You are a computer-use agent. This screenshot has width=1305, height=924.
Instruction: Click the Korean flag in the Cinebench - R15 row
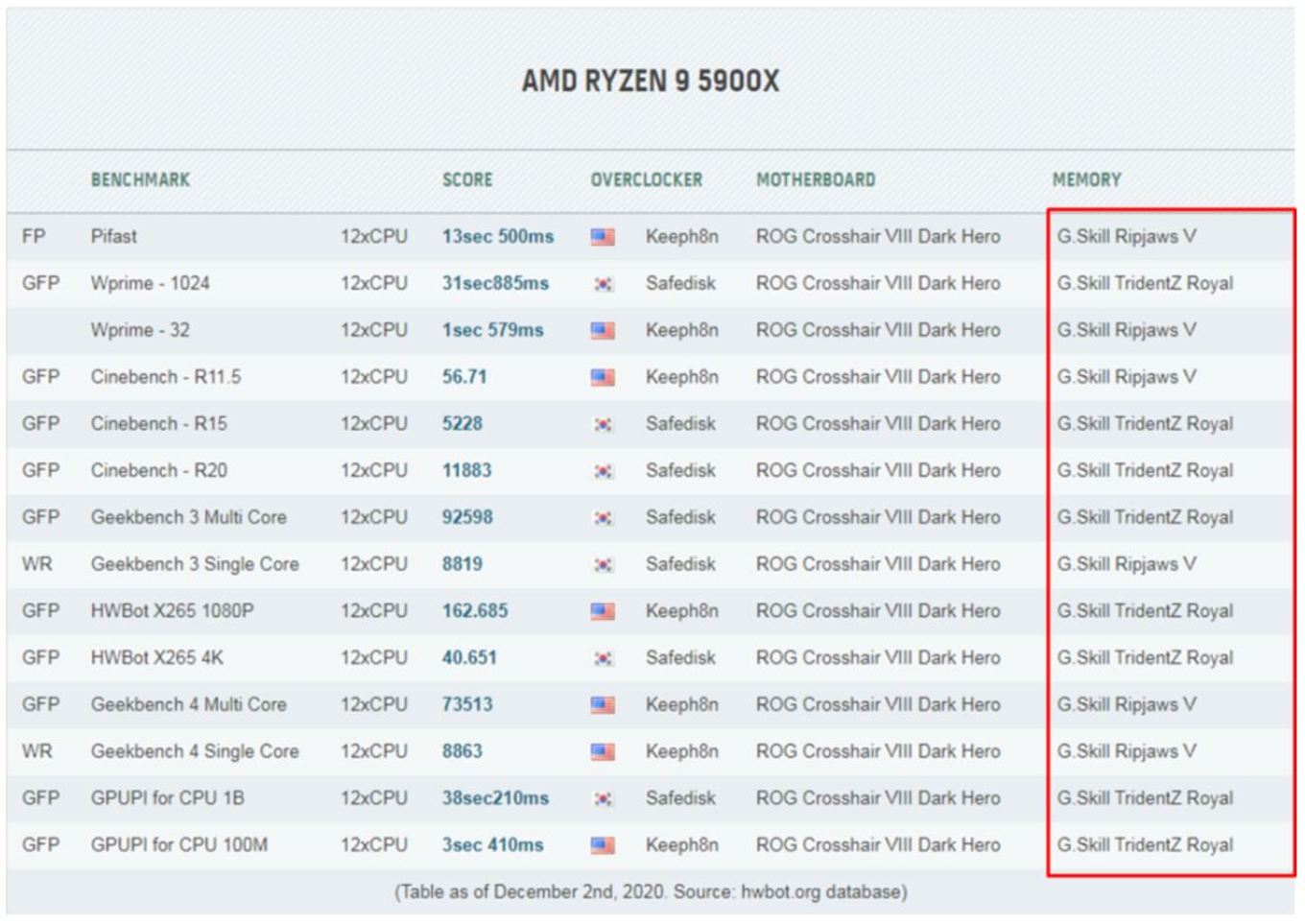(x=603, y=424)
